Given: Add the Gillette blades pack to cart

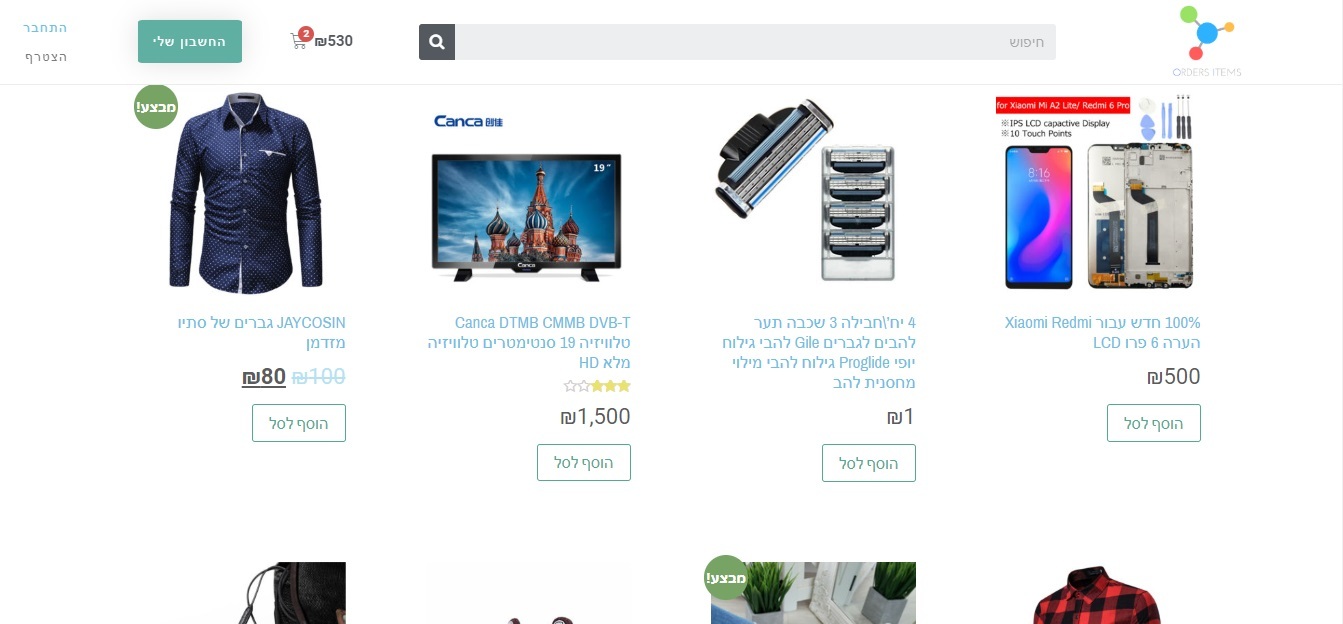Looking at the screenshot, I should [x=869, y=463].
